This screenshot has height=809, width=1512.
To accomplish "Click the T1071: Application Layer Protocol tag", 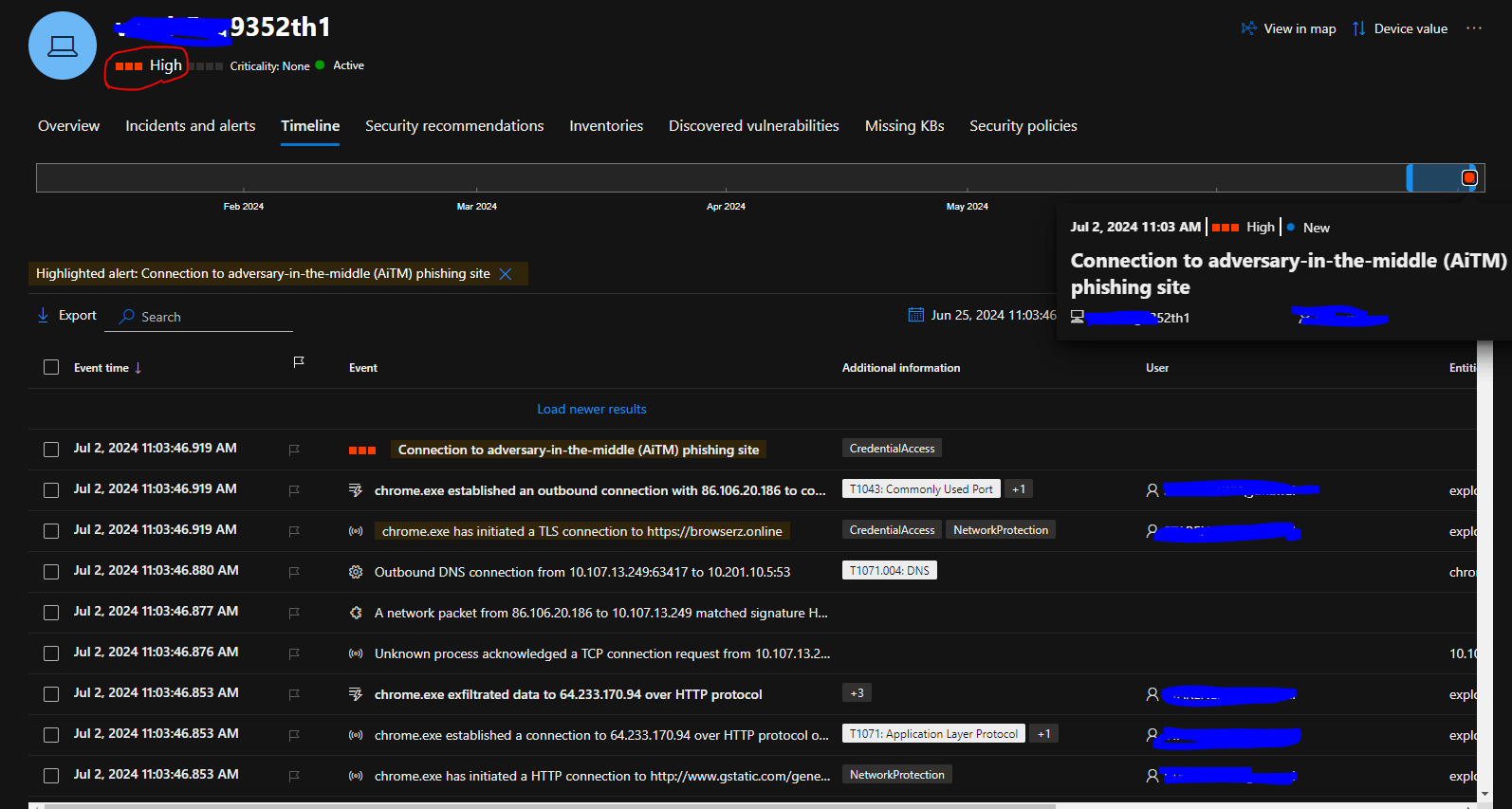I will pos(933,734).
